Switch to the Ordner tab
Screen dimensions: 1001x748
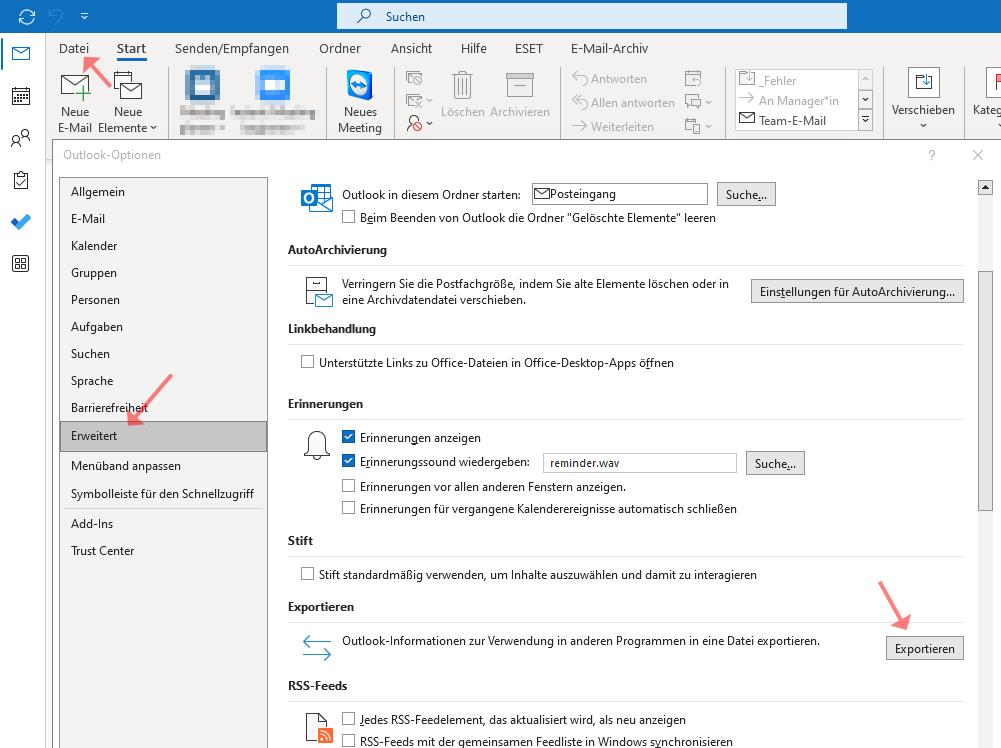pos(340,49)
